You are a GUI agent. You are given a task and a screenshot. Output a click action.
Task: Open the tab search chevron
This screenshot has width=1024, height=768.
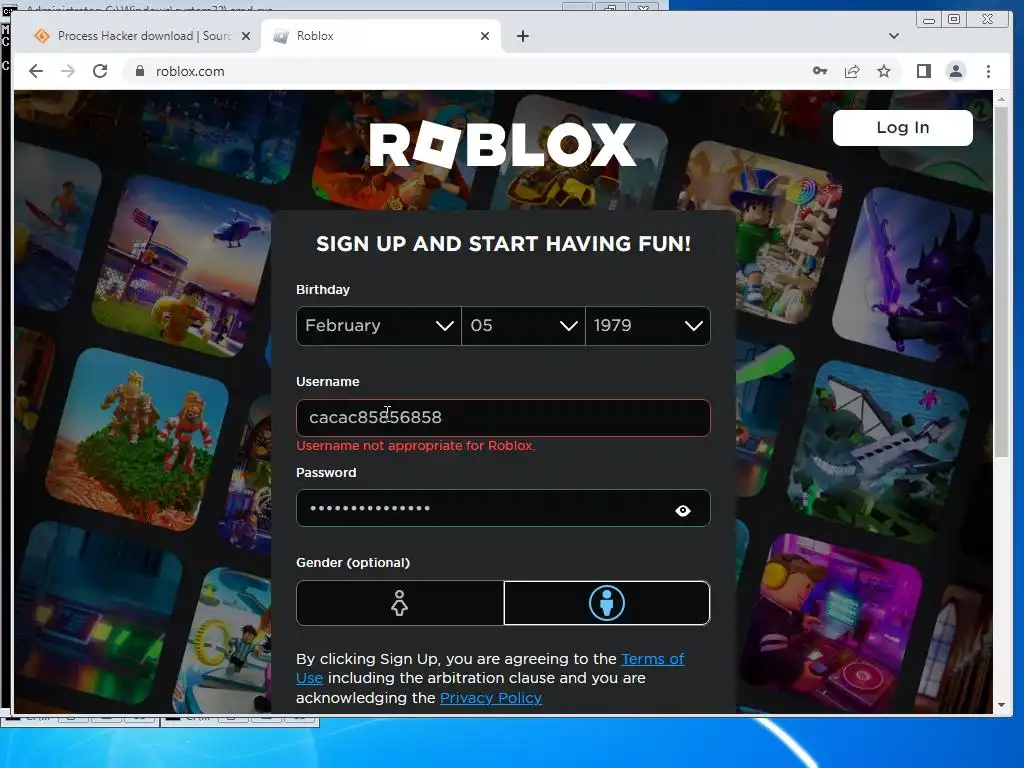coord(893,36)
